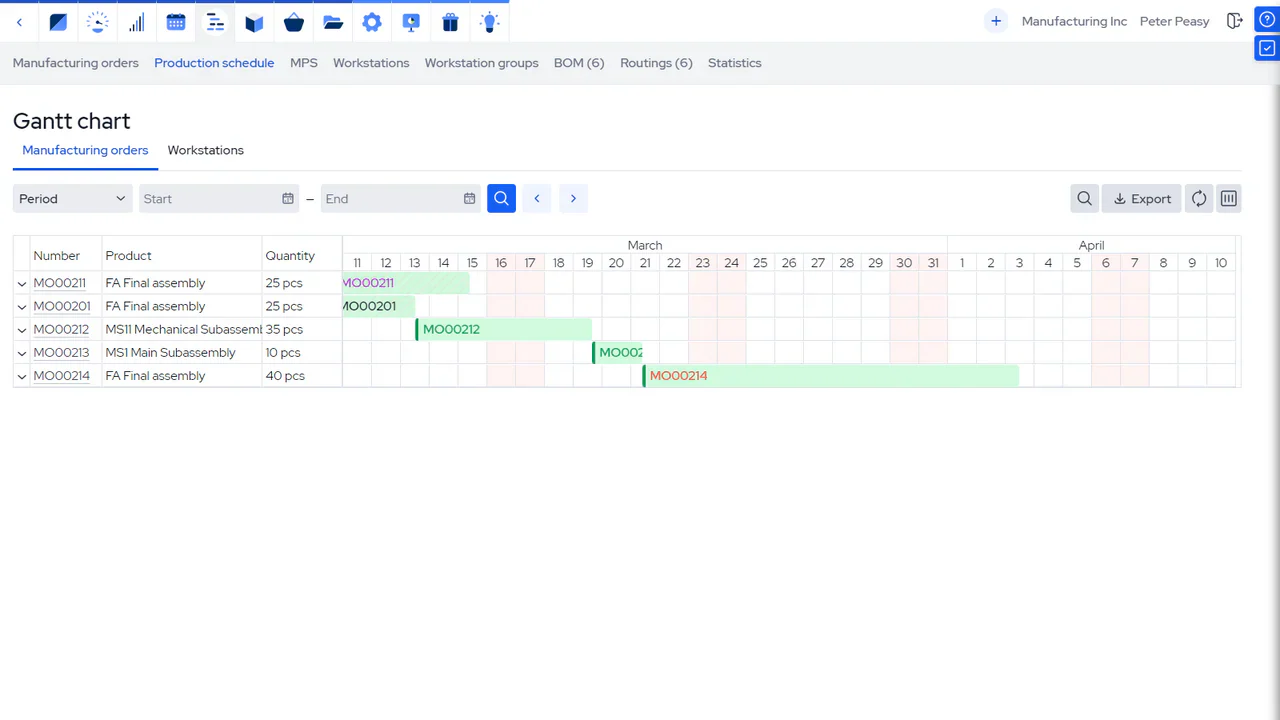Open the stock book icon

click(x=255, y=22)
